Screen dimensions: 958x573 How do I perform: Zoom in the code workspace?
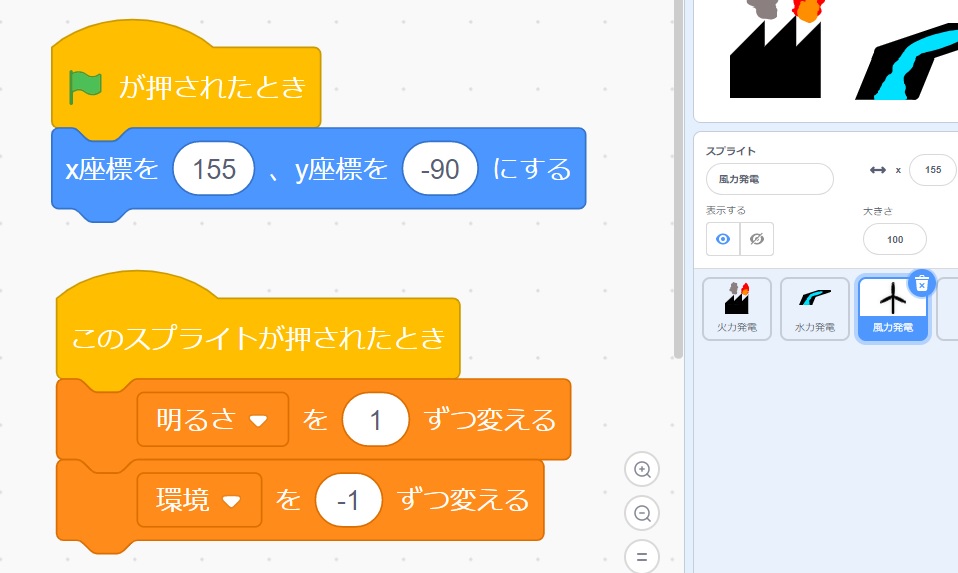click(x=642, y=469)
